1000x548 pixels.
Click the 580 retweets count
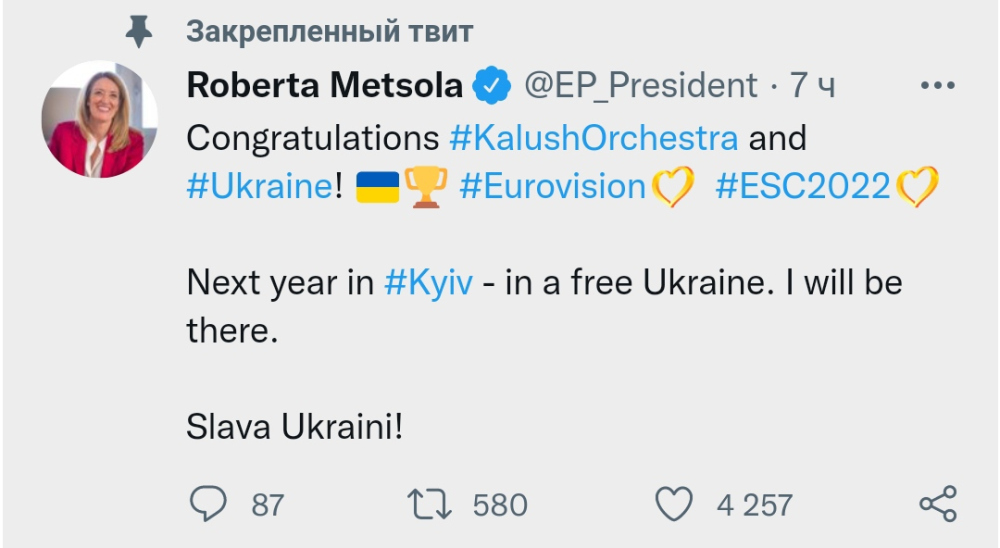click(499, 505)
